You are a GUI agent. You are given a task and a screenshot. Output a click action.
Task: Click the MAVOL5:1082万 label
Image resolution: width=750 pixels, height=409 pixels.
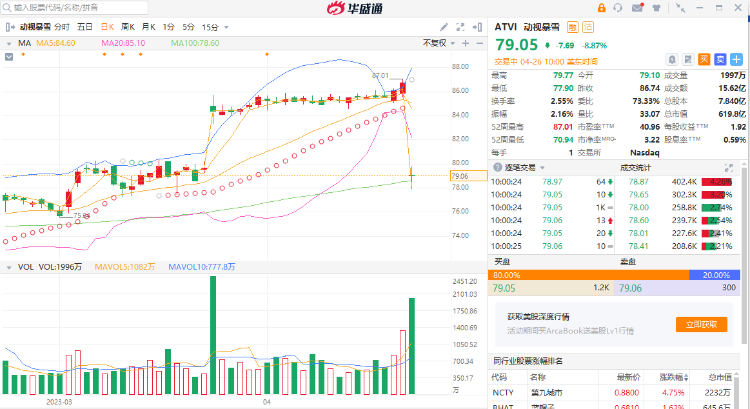point(124,267)
